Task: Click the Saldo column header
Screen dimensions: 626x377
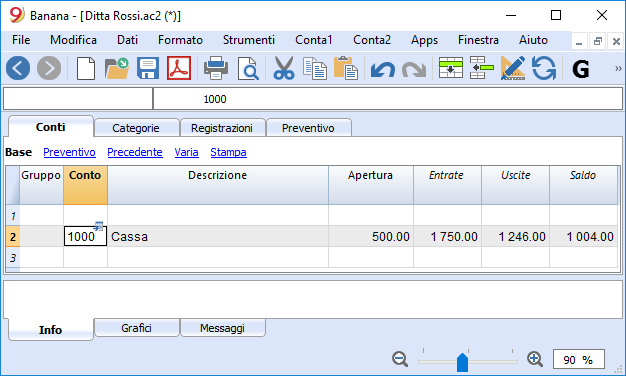Action: (583, 185)
